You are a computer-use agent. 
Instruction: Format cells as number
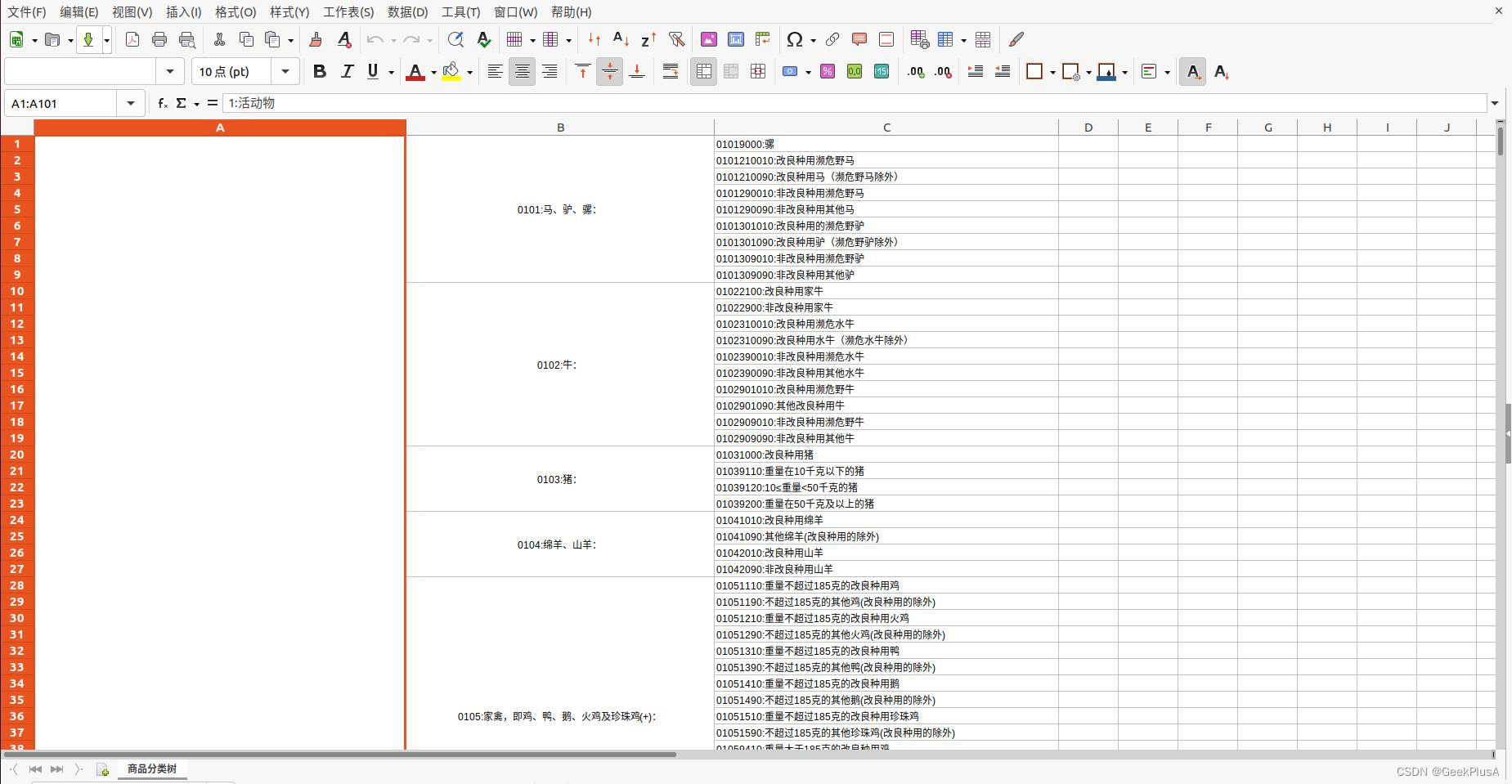pos(855,72)
